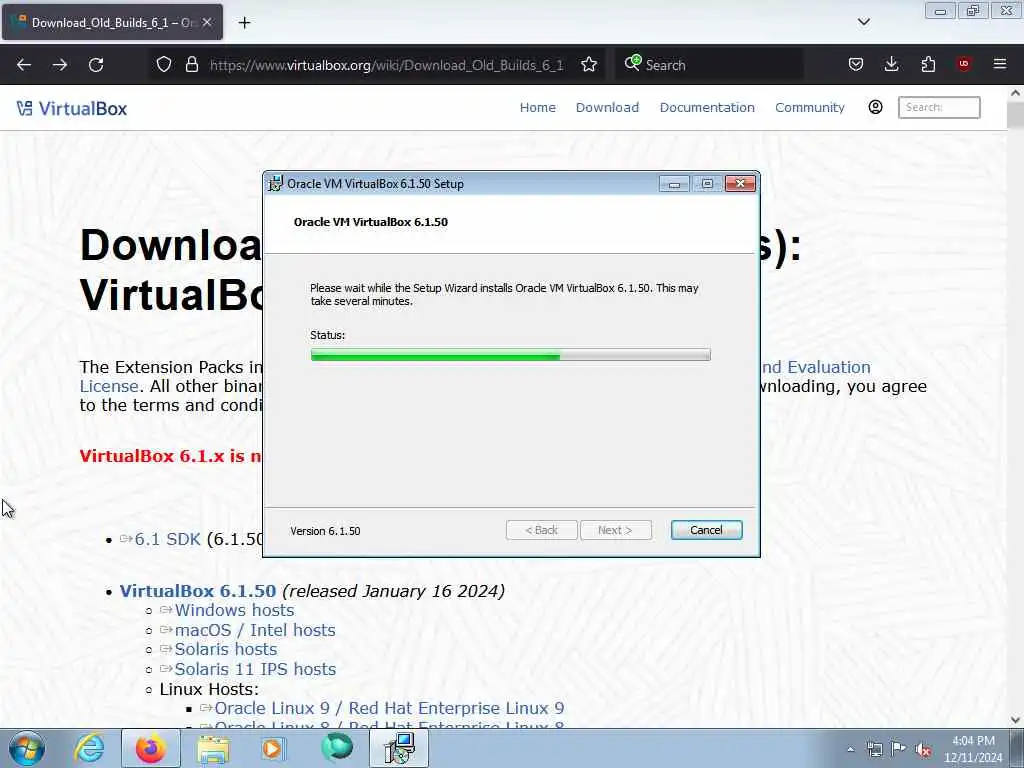Bookmark this page with the star
This screenshot has height=768, width=1024.
(x=588, y=64)
